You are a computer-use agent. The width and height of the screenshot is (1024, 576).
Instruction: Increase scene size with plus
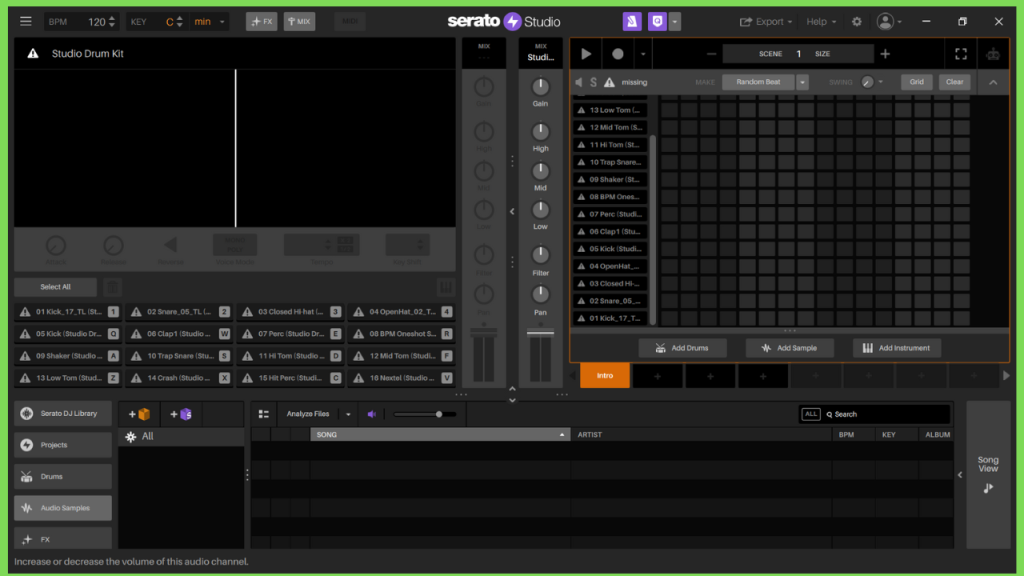coord(885,54)
